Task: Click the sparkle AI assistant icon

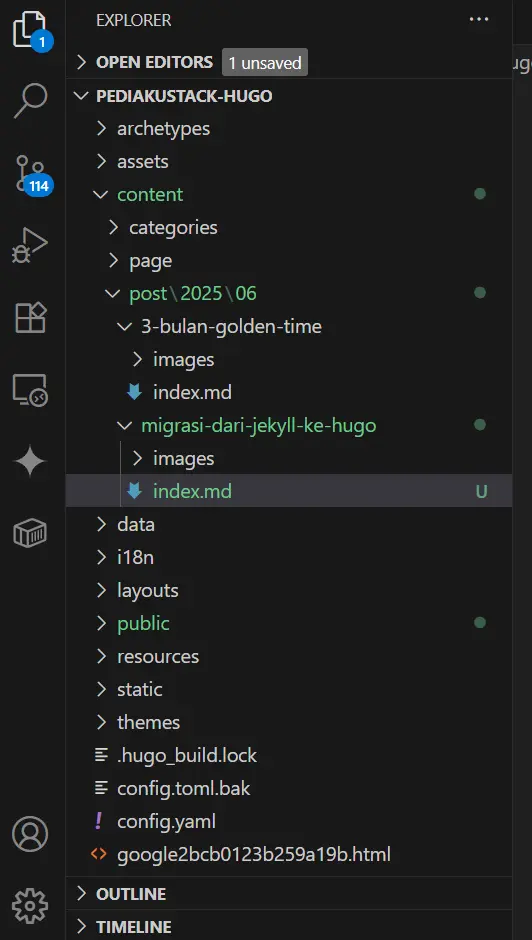Action: [30, 462]
